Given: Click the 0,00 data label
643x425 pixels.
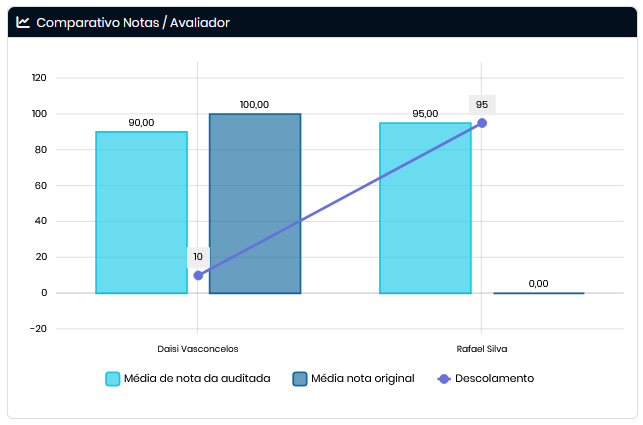Looking at the screenshot, I should click(539, 284).
